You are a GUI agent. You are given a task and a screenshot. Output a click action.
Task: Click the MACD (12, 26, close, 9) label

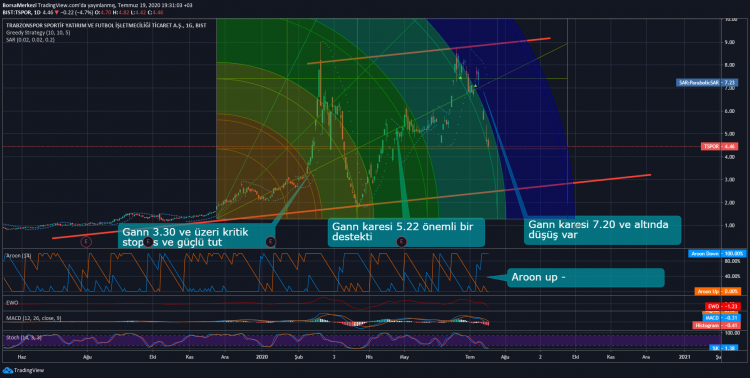click(x=33, y=318)
